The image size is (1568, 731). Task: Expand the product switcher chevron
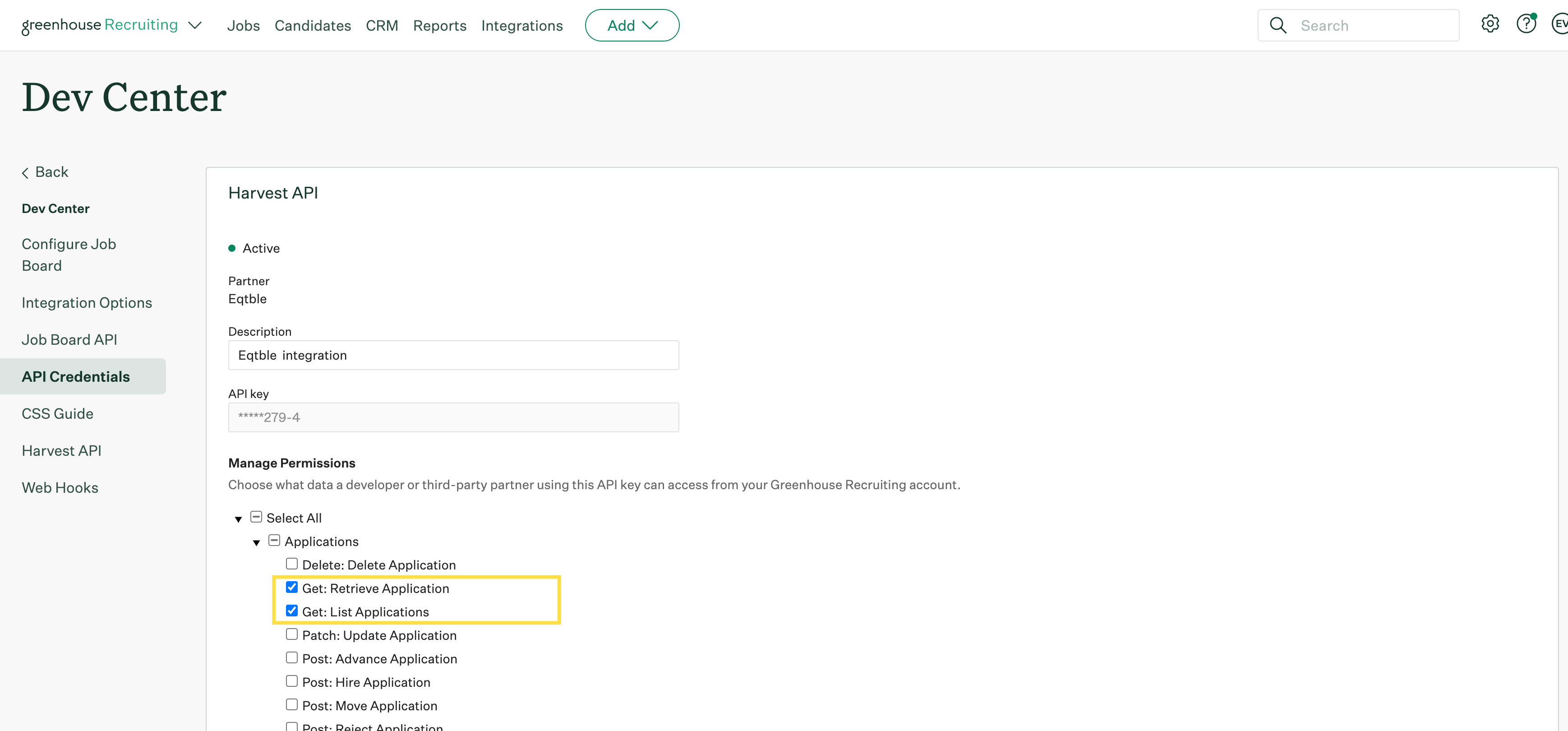click(x=195, y=26)
